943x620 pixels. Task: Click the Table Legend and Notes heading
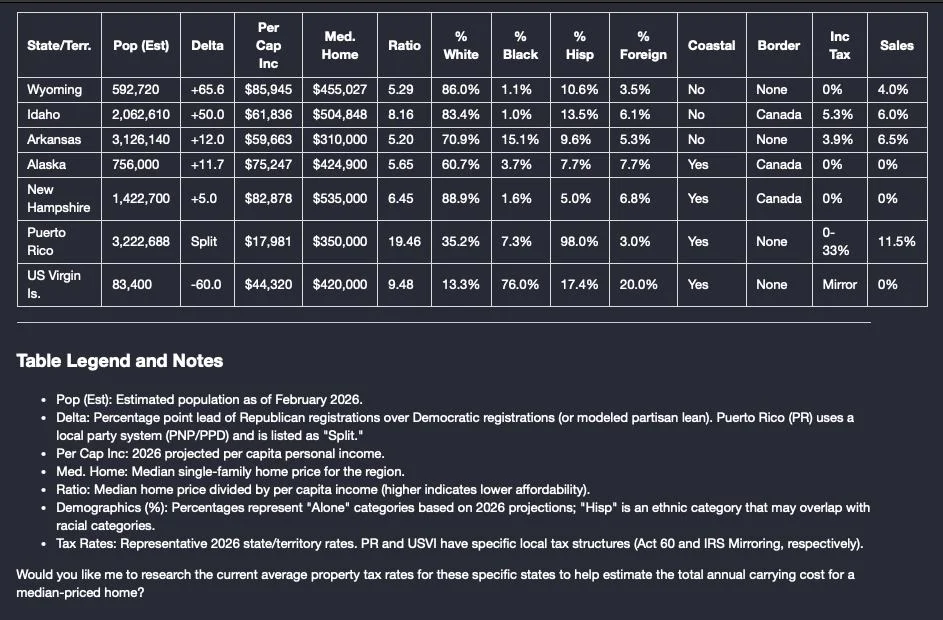pos(120,361)
